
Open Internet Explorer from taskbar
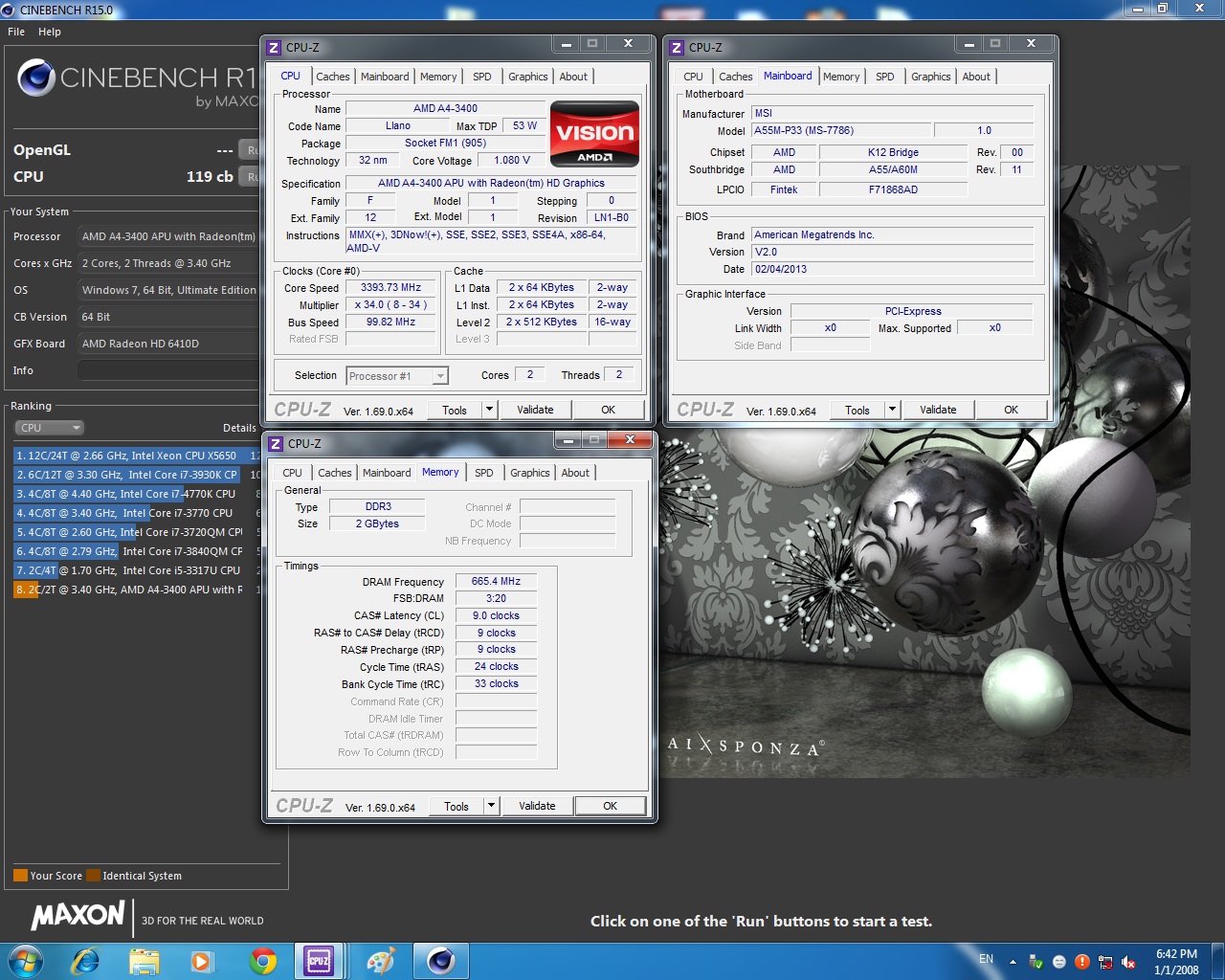point(85,961)
